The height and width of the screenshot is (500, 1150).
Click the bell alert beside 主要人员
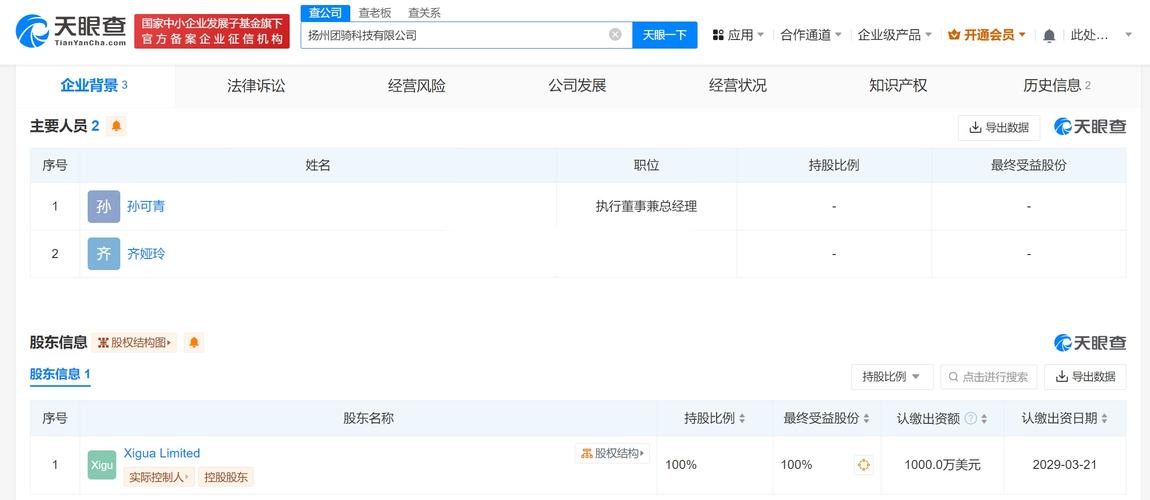pos(116,126)
